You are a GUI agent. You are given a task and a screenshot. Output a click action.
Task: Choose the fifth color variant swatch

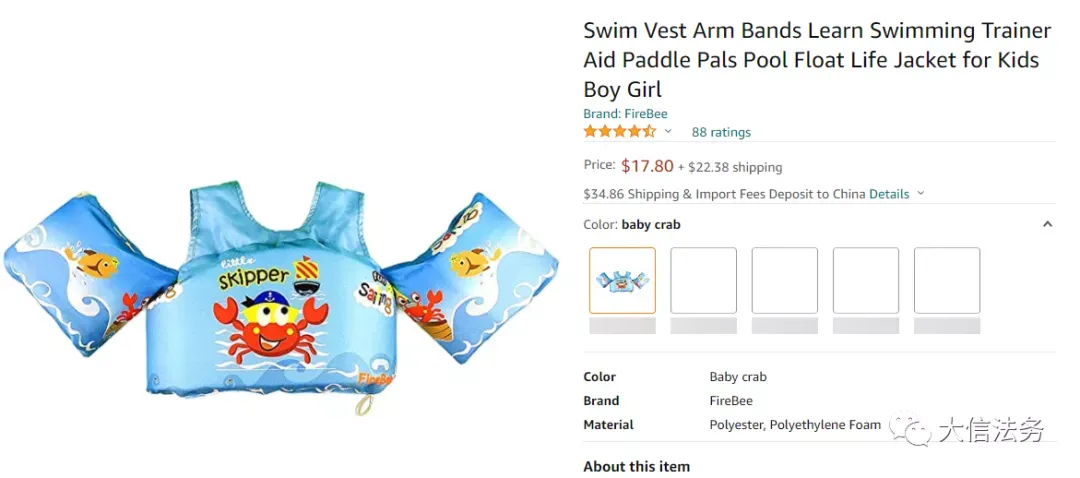click(x=947, y=280)
